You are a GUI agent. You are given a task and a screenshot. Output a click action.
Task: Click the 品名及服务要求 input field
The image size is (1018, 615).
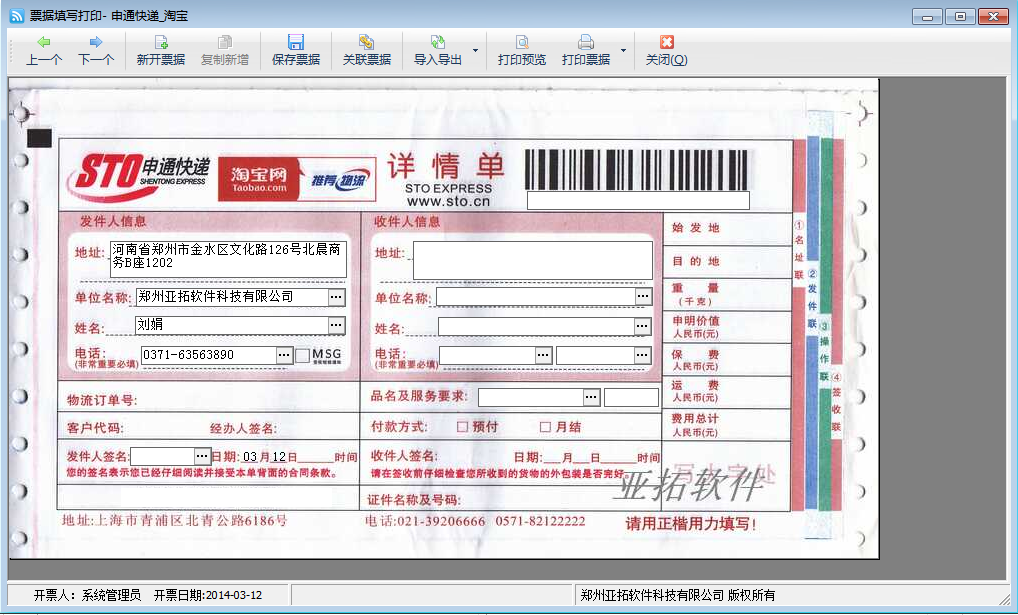[x=530, y=397]
